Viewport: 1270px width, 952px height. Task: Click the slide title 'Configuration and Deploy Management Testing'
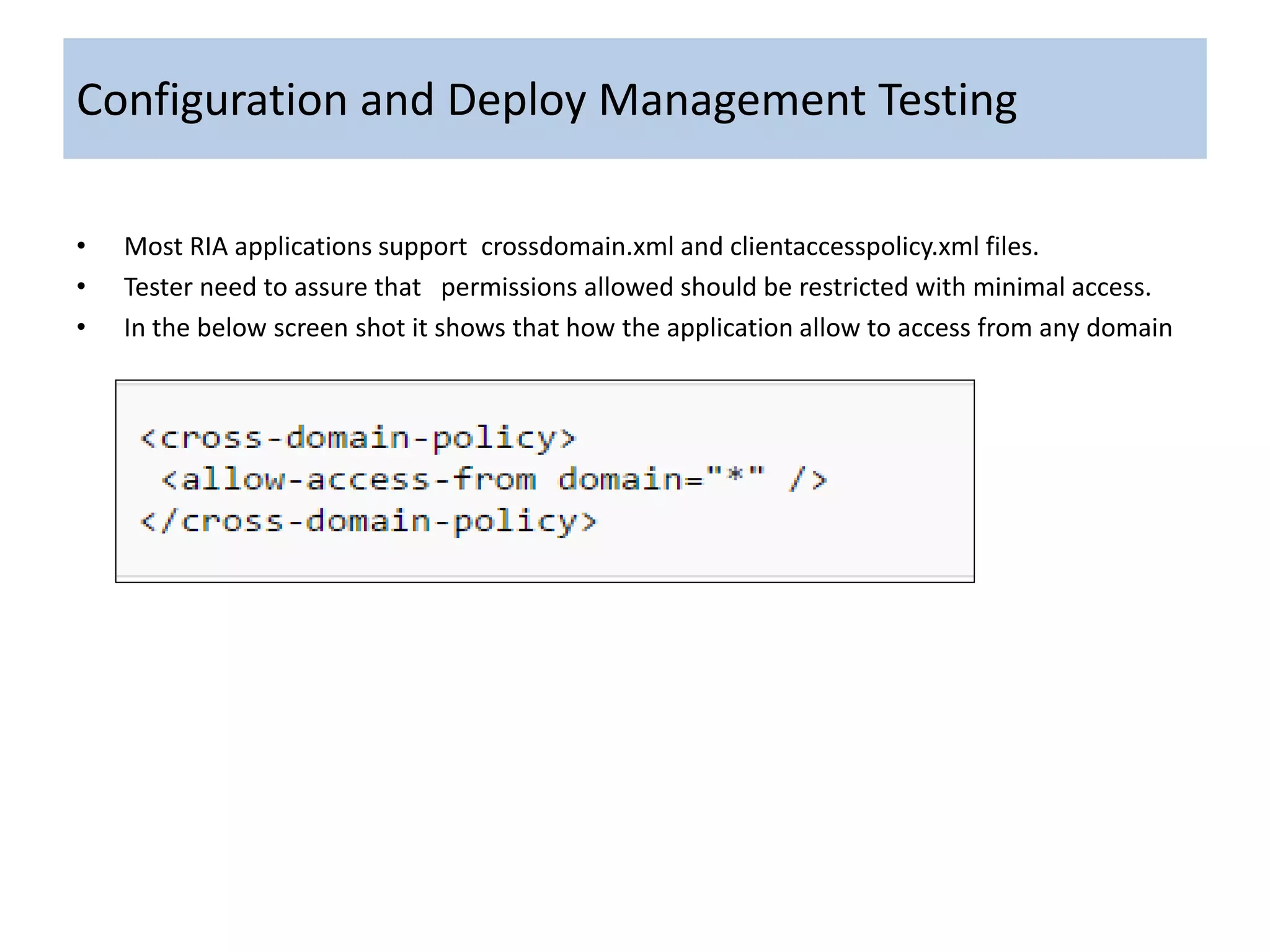546,100
